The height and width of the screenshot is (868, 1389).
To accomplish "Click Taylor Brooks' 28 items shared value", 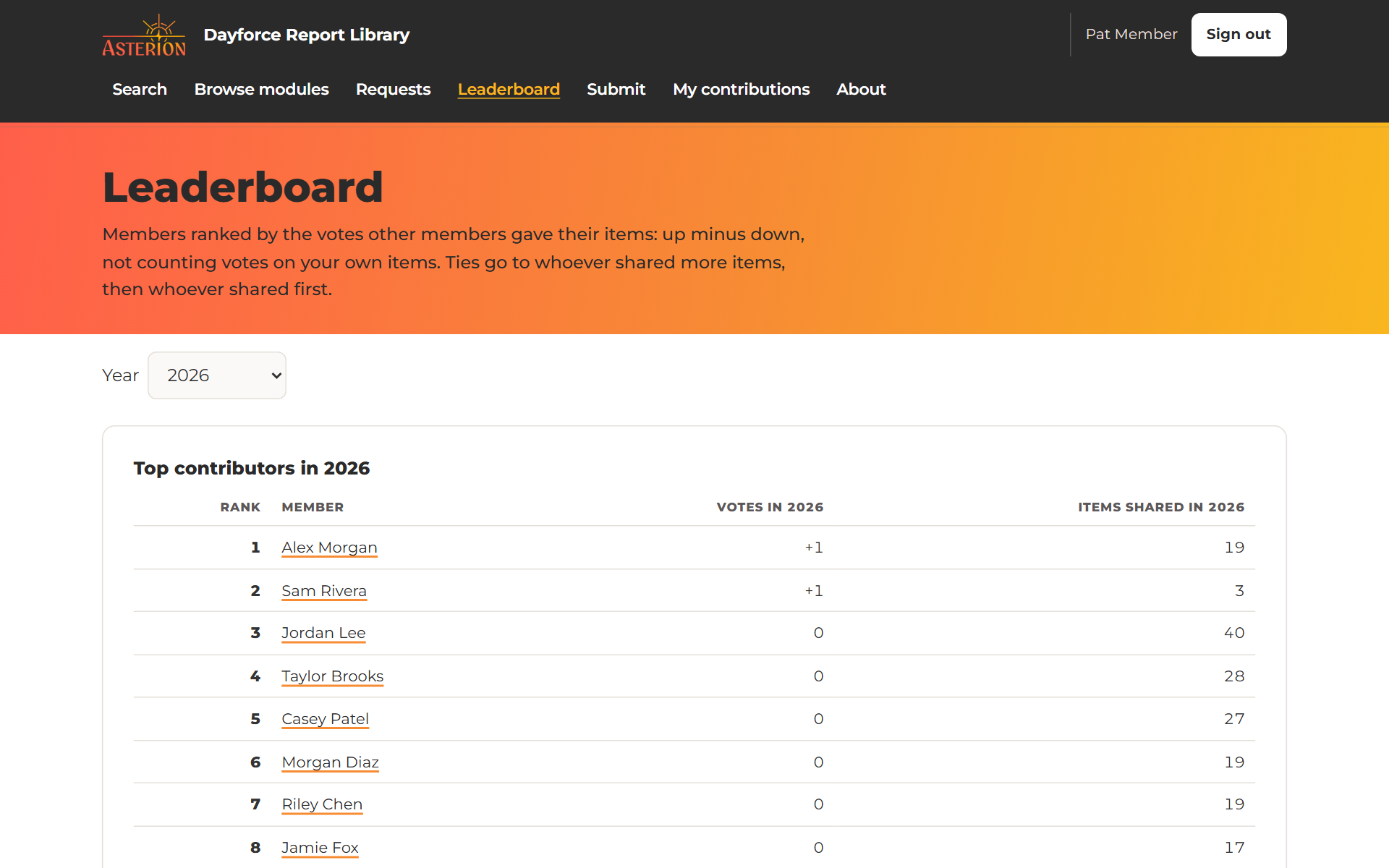I will tap(1234, 676).
